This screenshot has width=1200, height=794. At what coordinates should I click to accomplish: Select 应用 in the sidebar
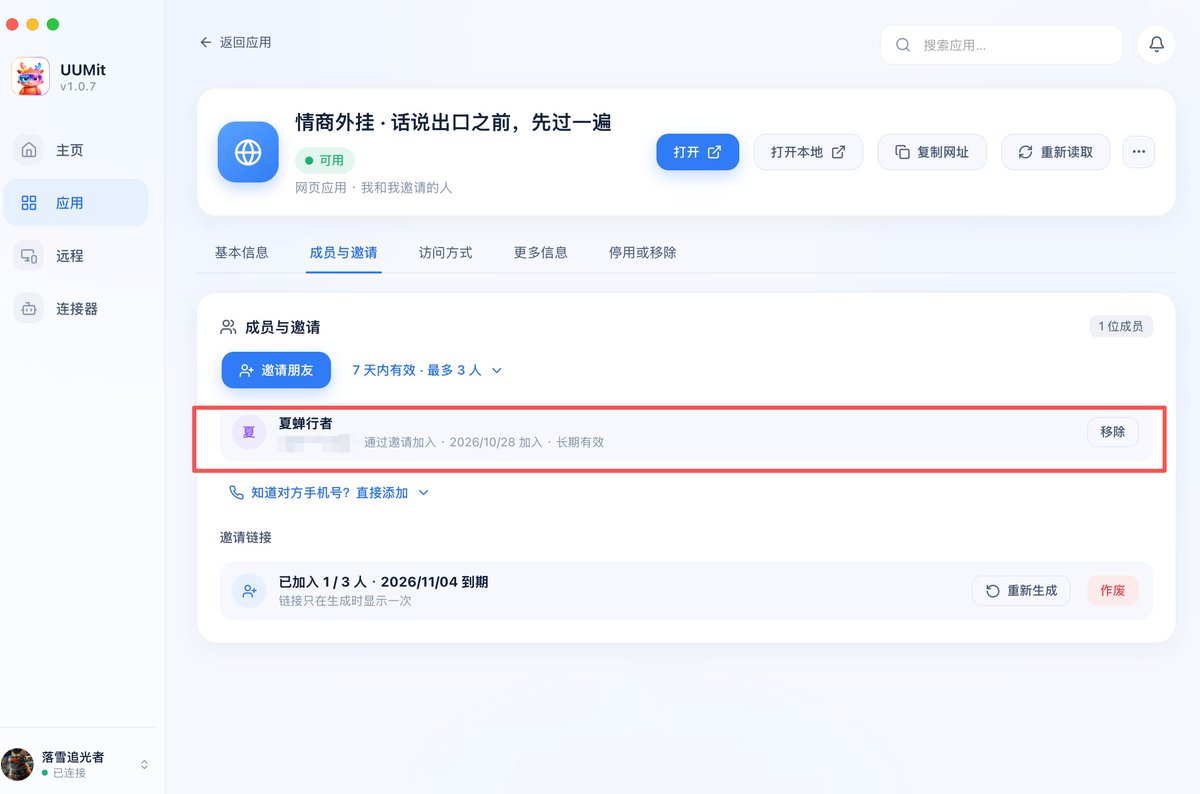(x=76, y=203)
